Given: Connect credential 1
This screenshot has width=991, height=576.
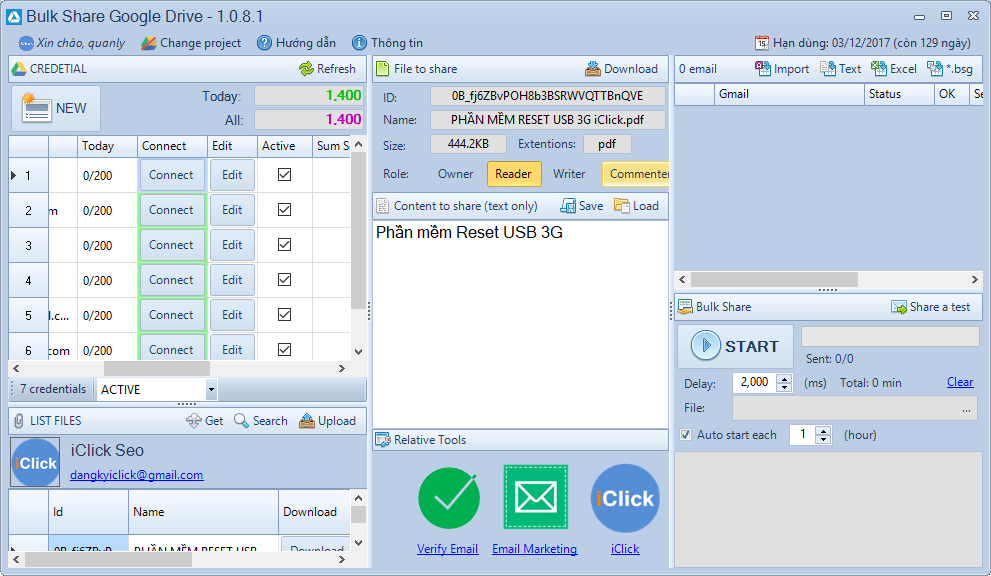Looking at the screenshot, I should click(x=172, y=175).
